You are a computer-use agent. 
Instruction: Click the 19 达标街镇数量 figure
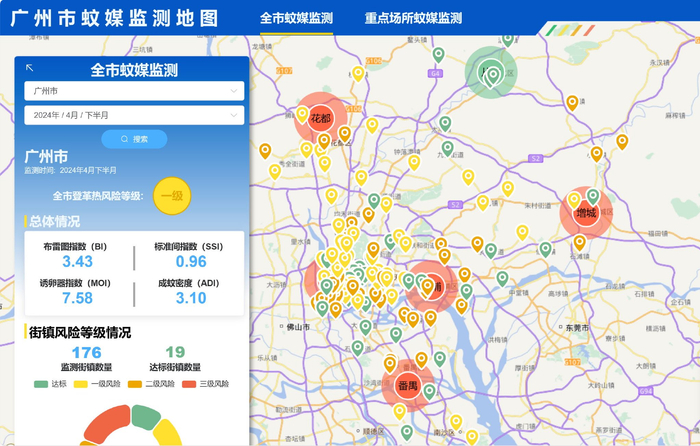click(x=175, y=352)
